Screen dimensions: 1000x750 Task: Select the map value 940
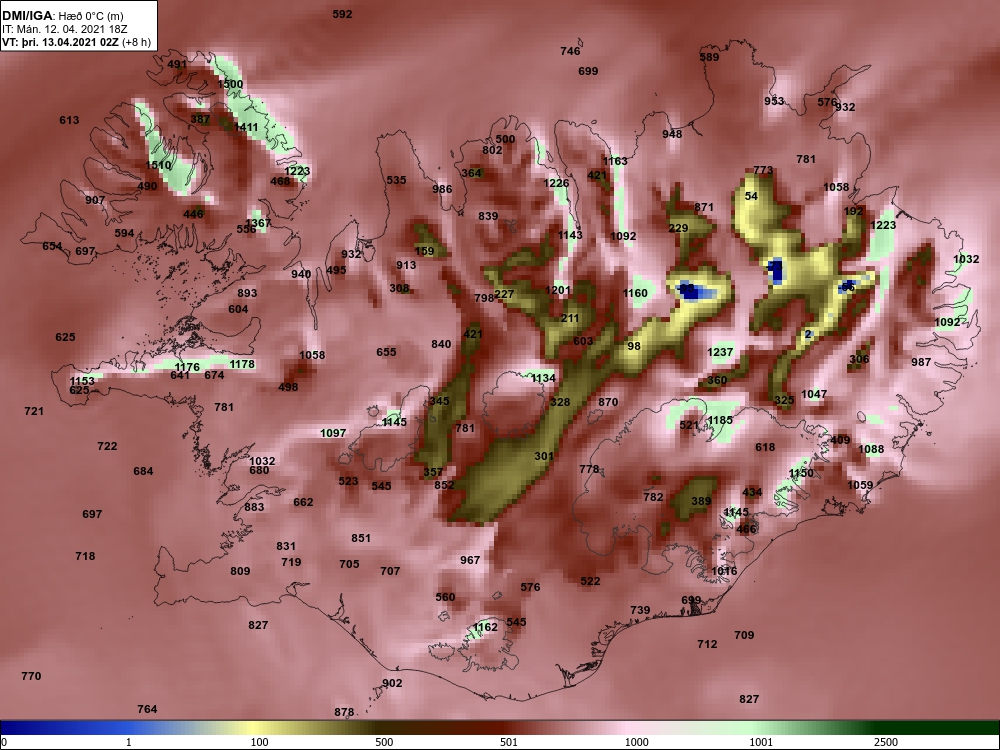point(301,274)
